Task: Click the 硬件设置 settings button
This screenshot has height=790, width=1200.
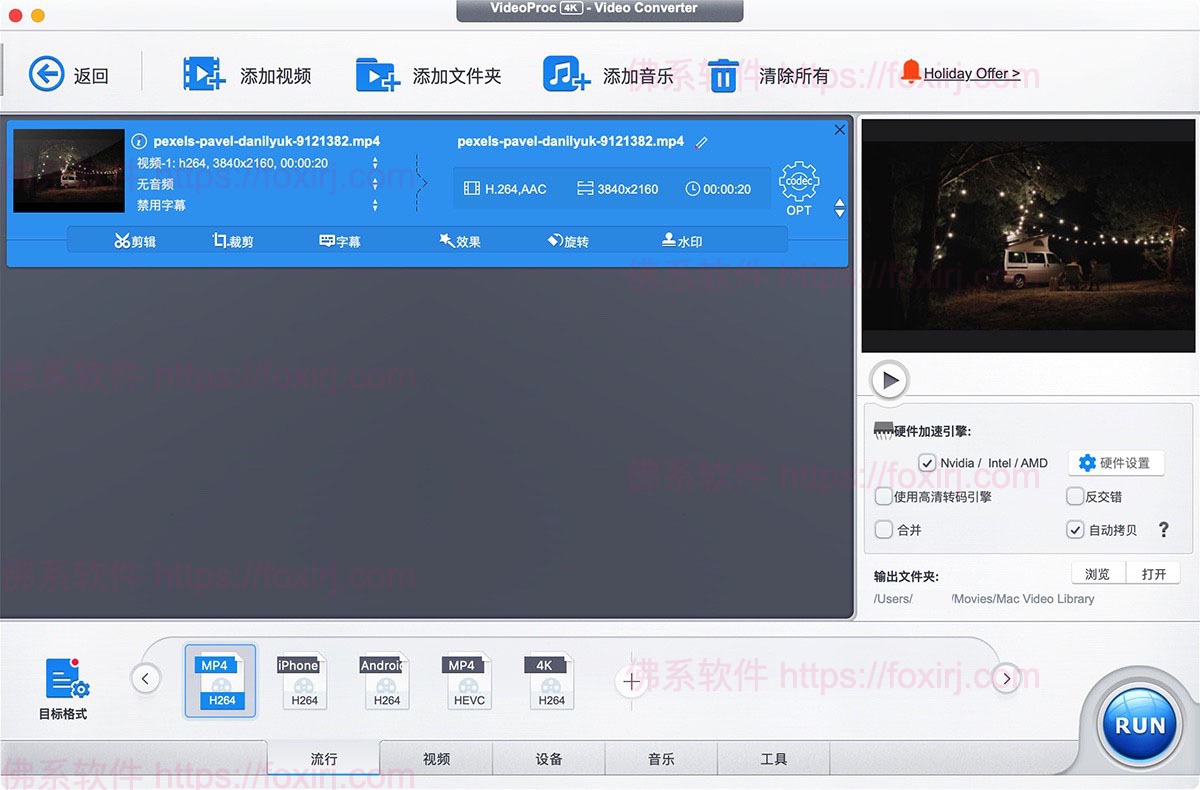Action: [x=1116, y=463]
